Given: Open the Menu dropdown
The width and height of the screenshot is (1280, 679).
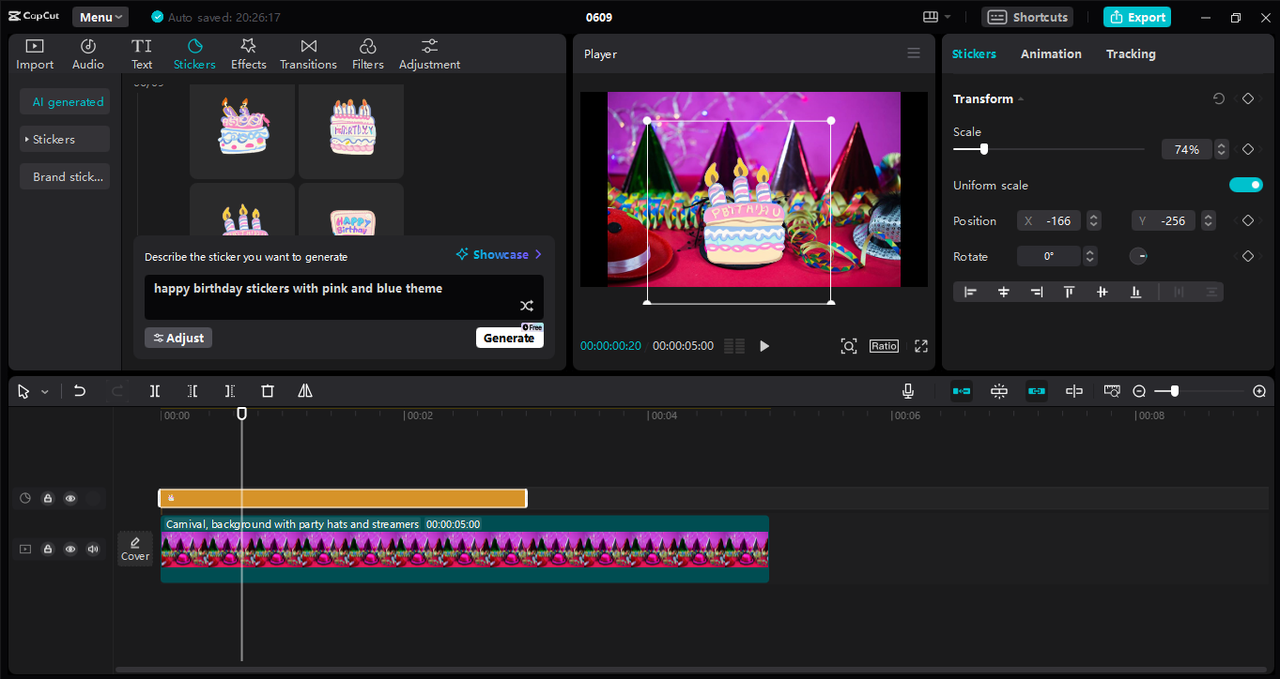Looking at the screenshot, I should [x=100, y=17].
